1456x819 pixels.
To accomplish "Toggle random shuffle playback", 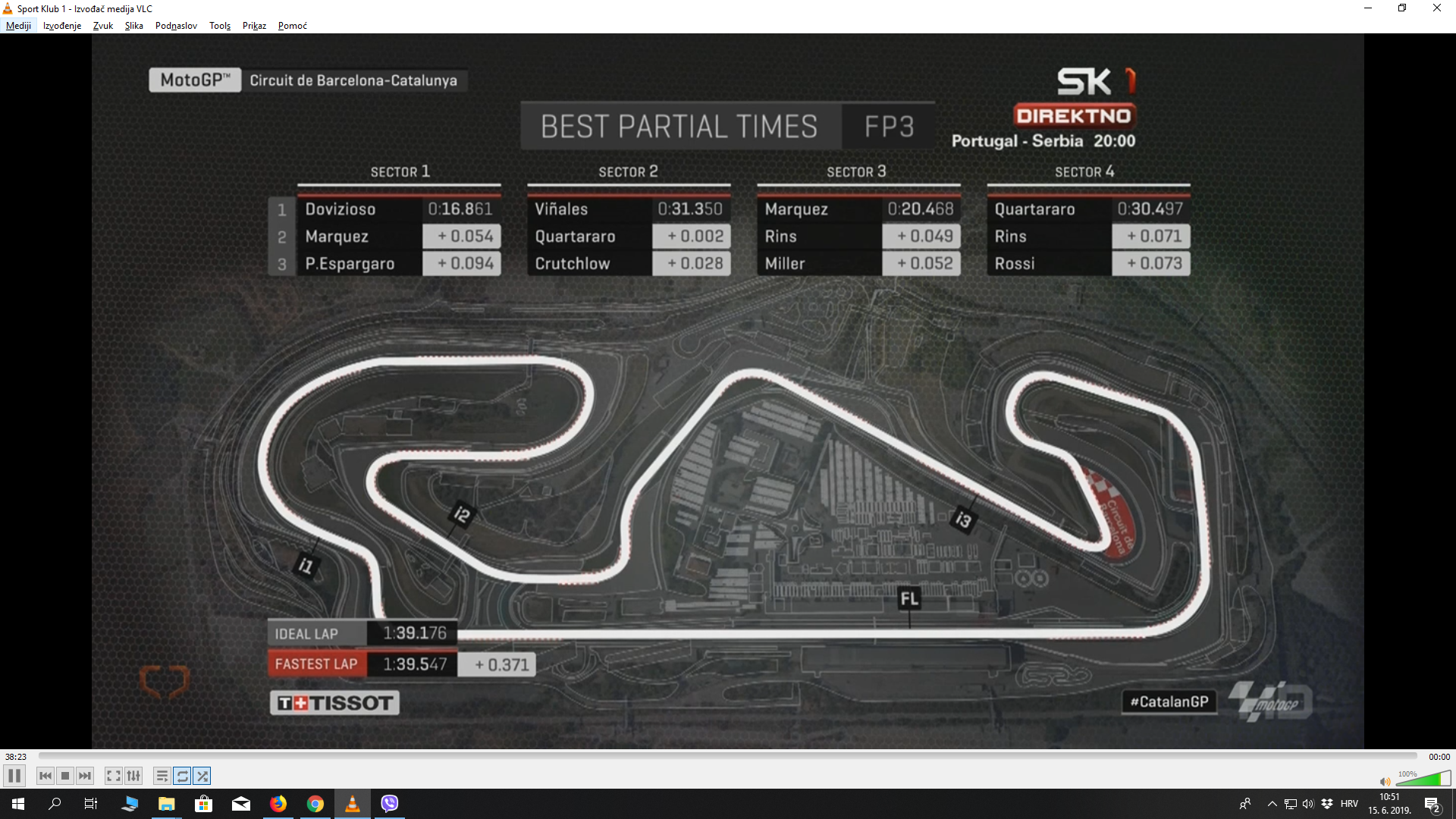I will click(x=202, y=776).
